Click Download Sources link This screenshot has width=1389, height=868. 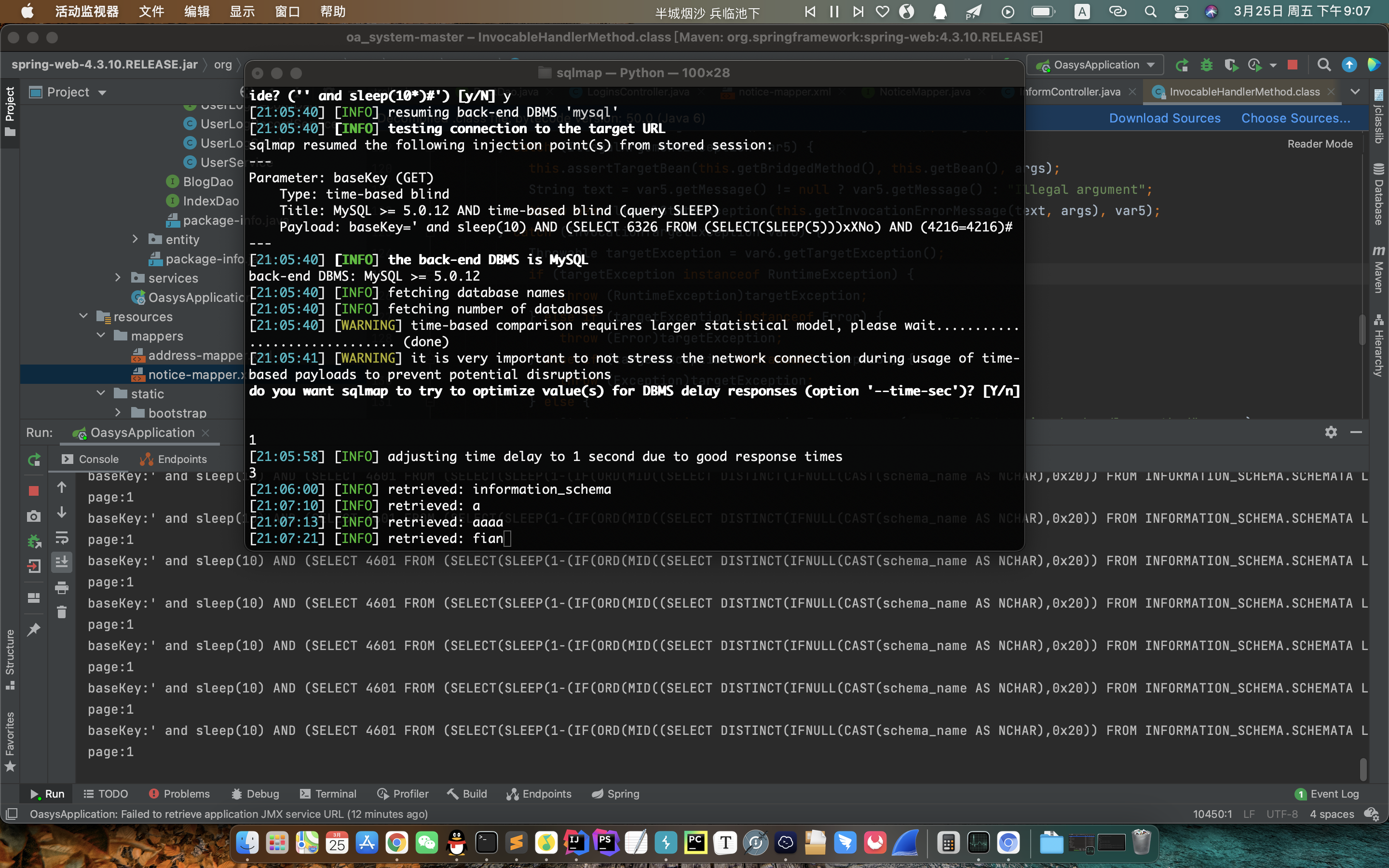[x=1165, y=118]
